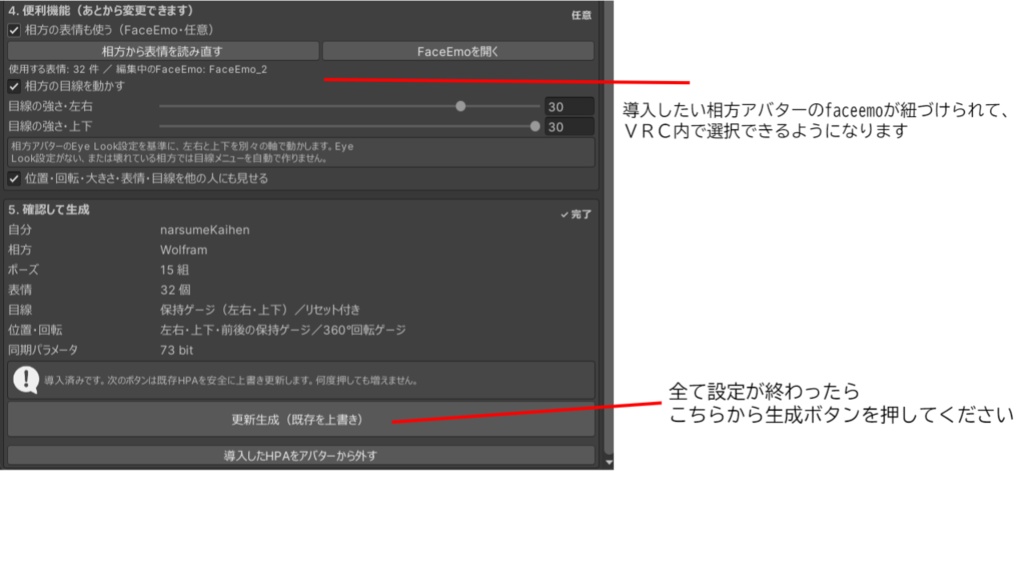This screenshot has height=576, width=1024.
Task: Click 導入したHPAをアバターから外す button
Action: tap(300, 455)
